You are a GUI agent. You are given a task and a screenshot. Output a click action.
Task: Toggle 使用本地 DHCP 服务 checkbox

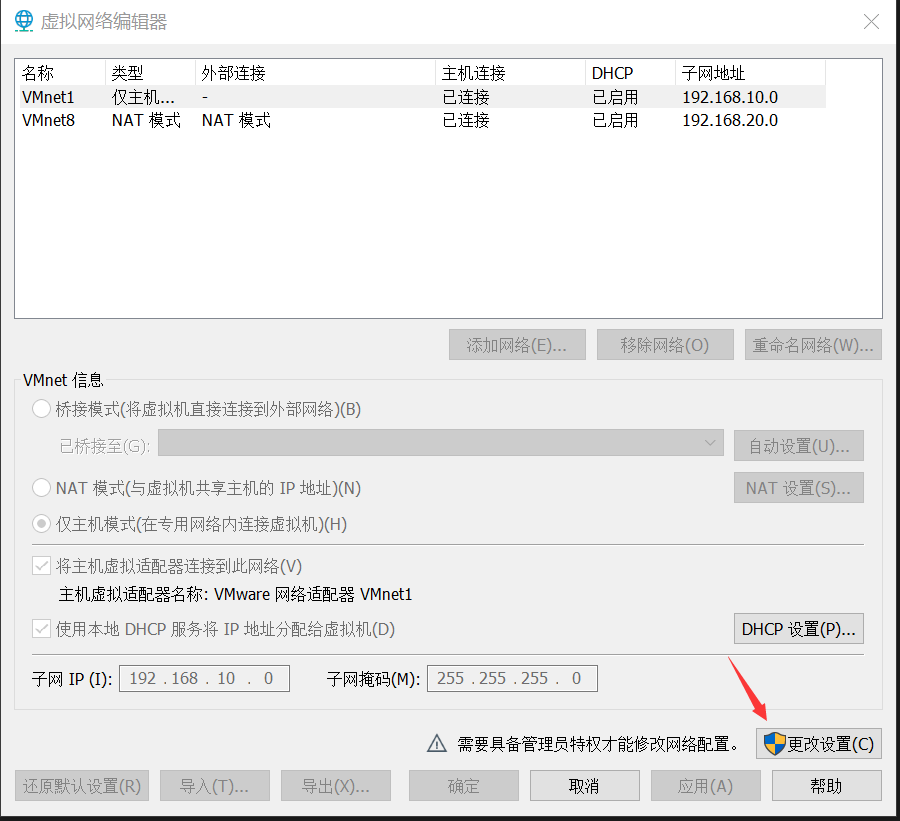click(x=41, y=629)
